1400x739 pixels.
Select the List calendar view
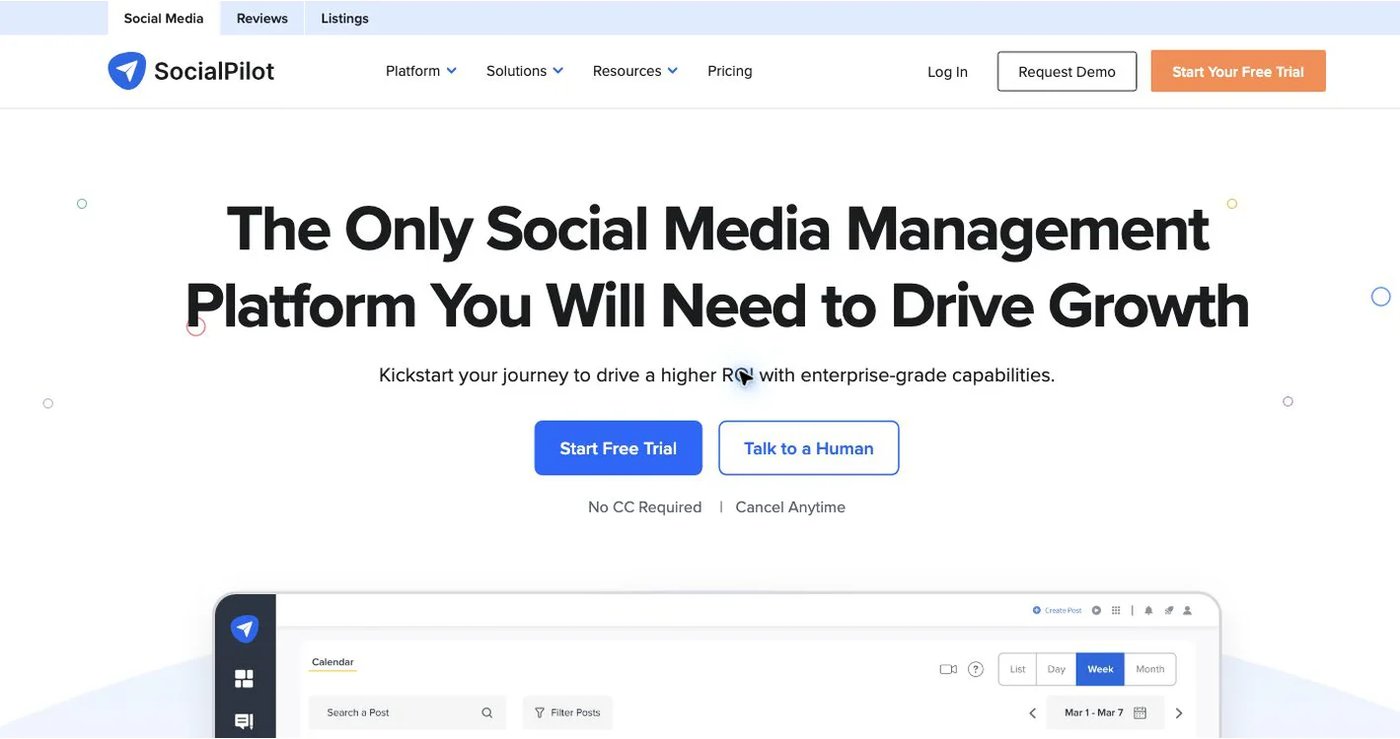pyautogui.click(x=1018, y=669)
